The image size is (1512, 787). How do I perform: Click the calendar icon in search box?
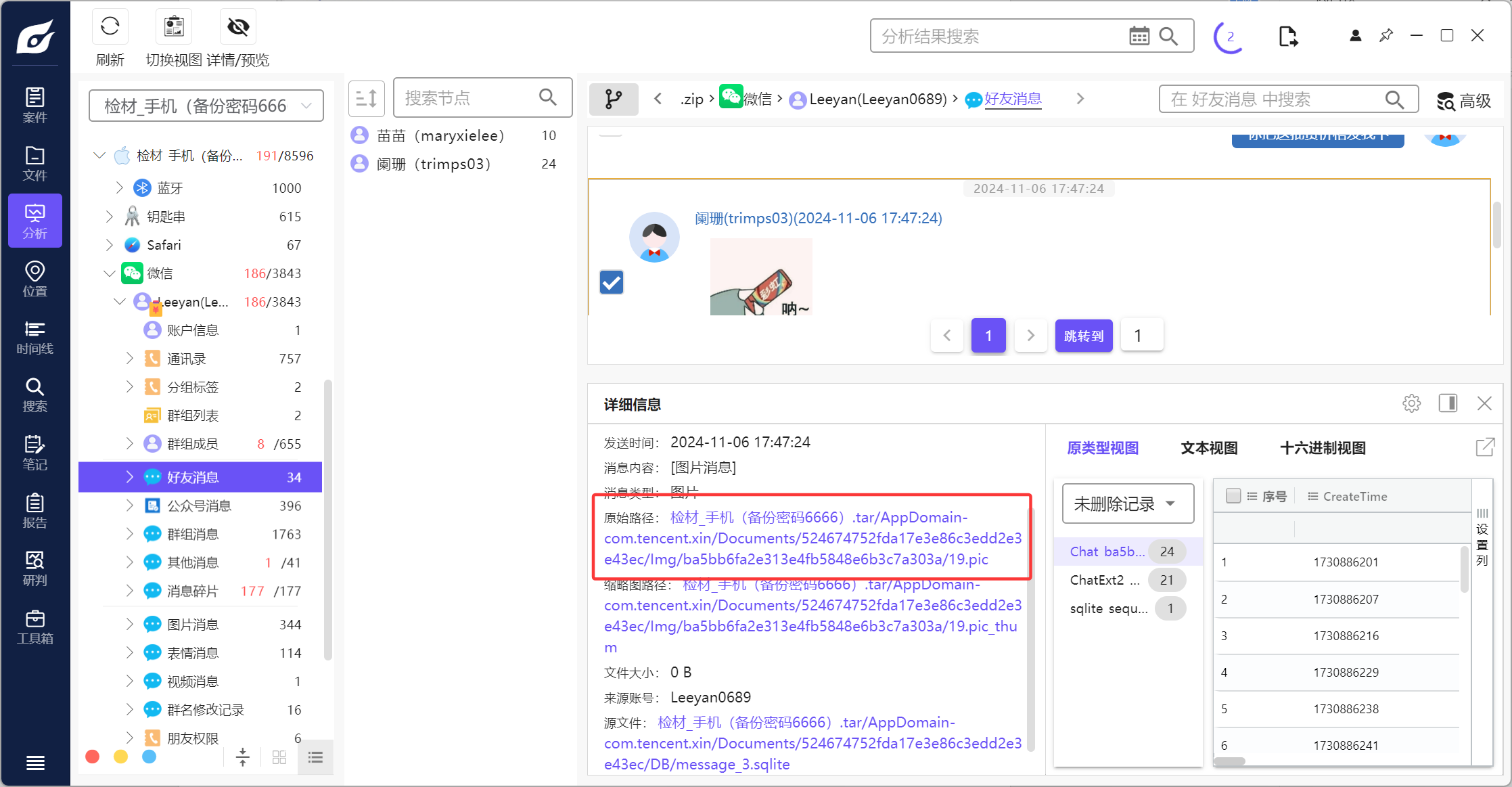point(1139,36)
